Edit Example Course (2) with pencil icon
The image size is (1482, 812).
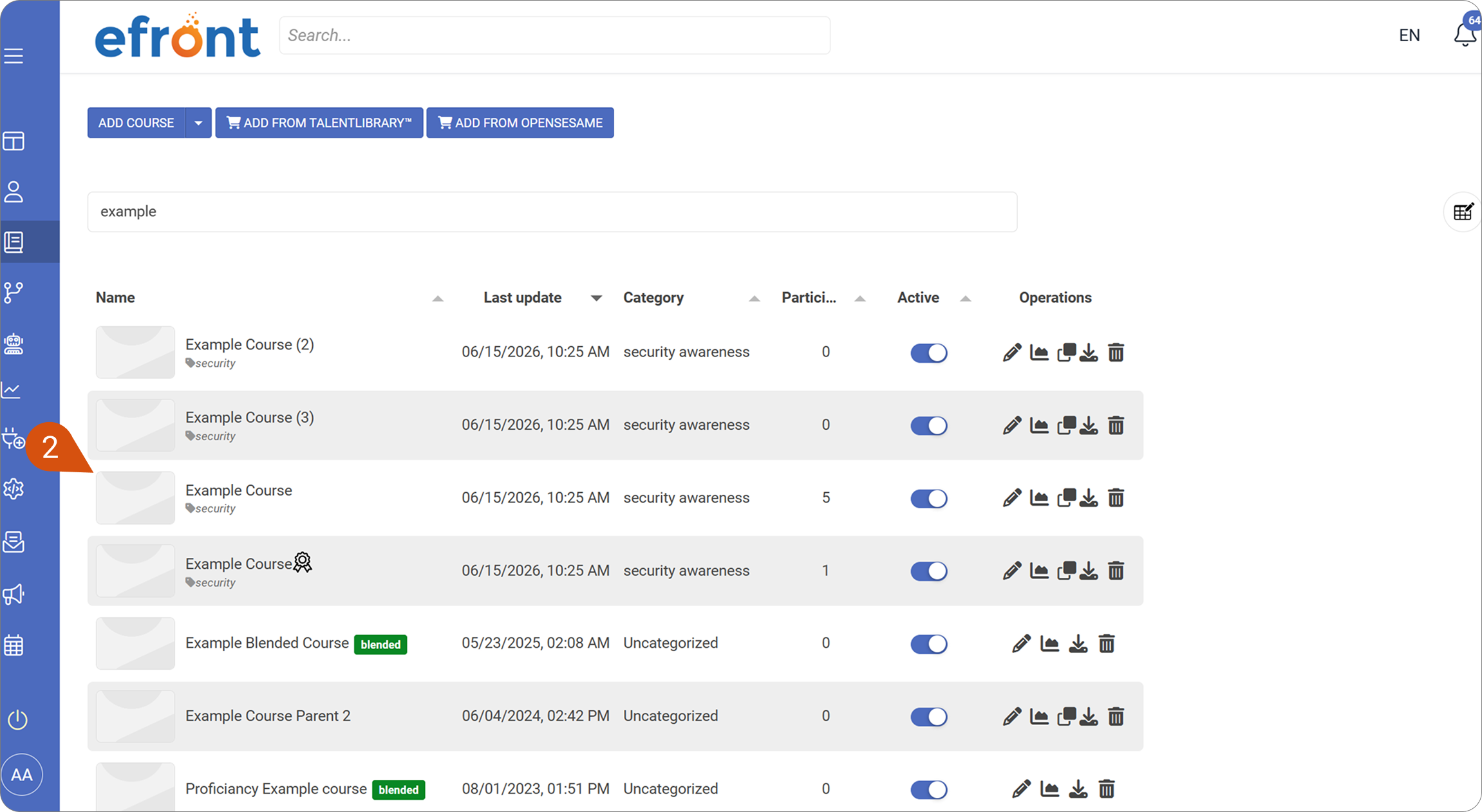coord(1012,353)
